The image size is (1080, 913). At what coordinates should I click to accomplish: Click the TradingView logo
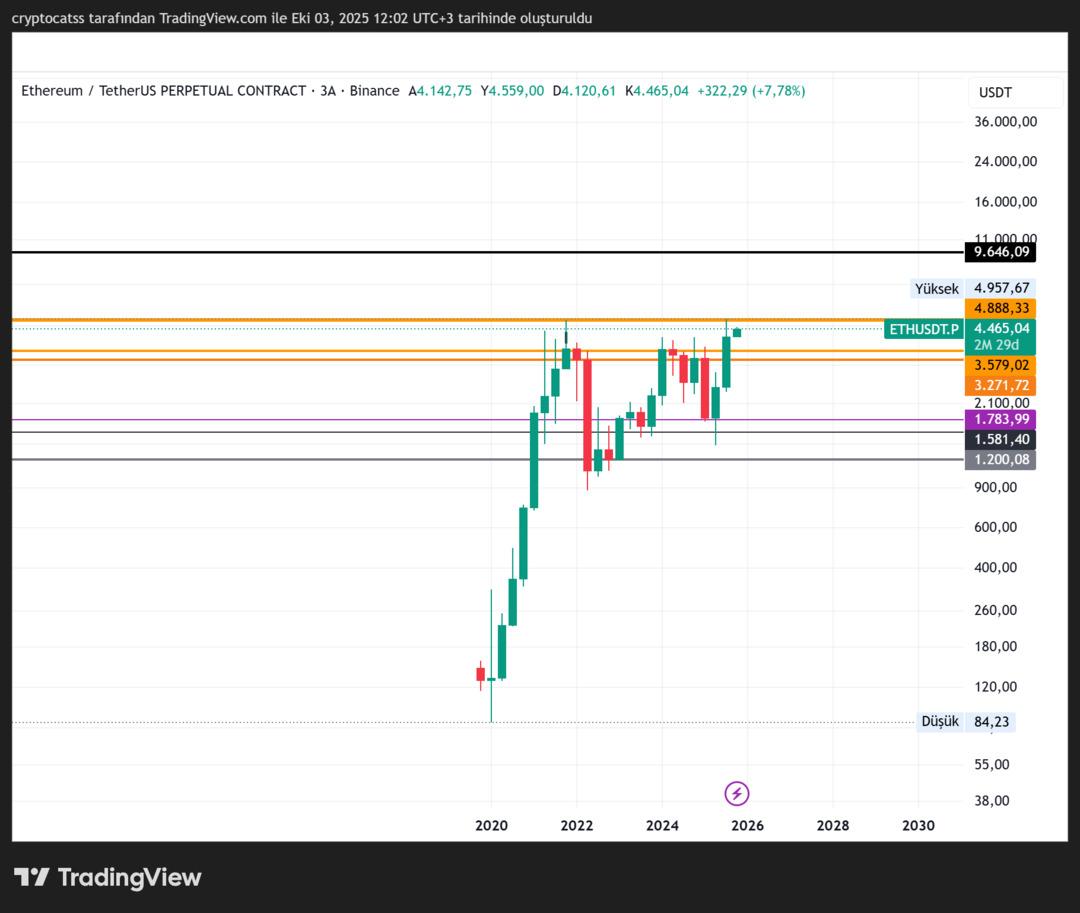click(108, 878)
